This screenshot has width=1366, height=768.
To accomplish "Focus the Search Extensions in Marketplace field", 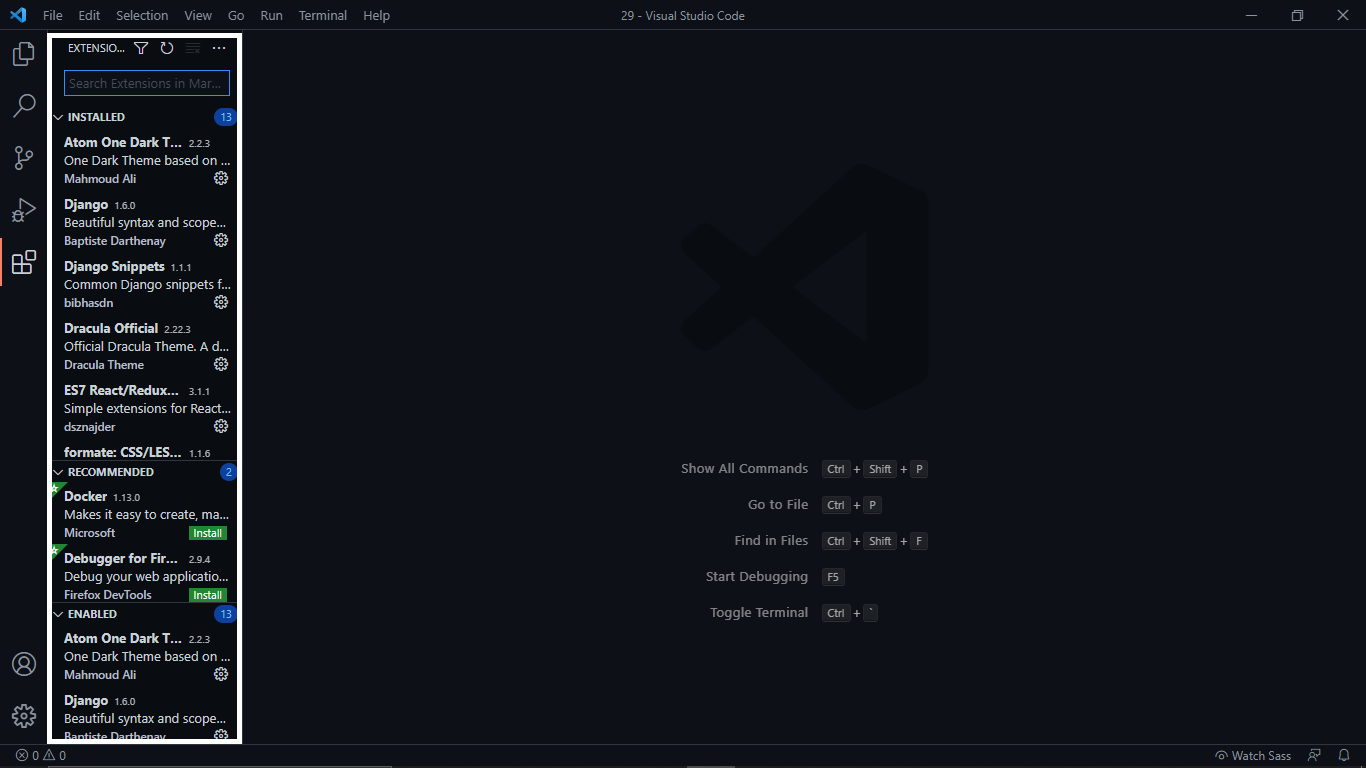I will (x=147, y=83).
